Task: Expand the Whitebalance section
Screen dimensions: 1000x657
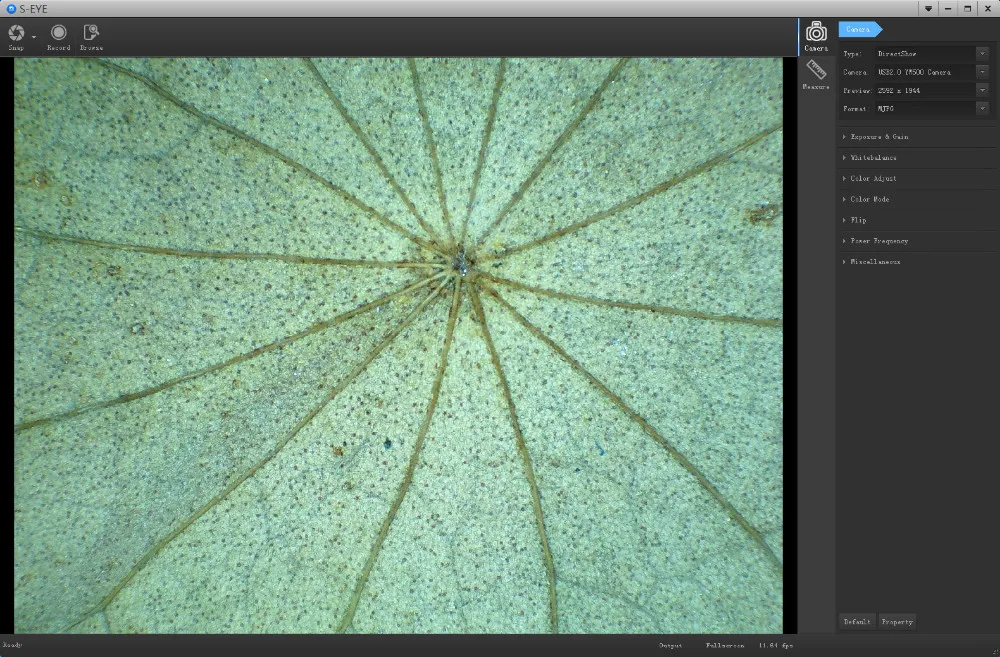Action: pyautogui.click(x=873, y=158)
